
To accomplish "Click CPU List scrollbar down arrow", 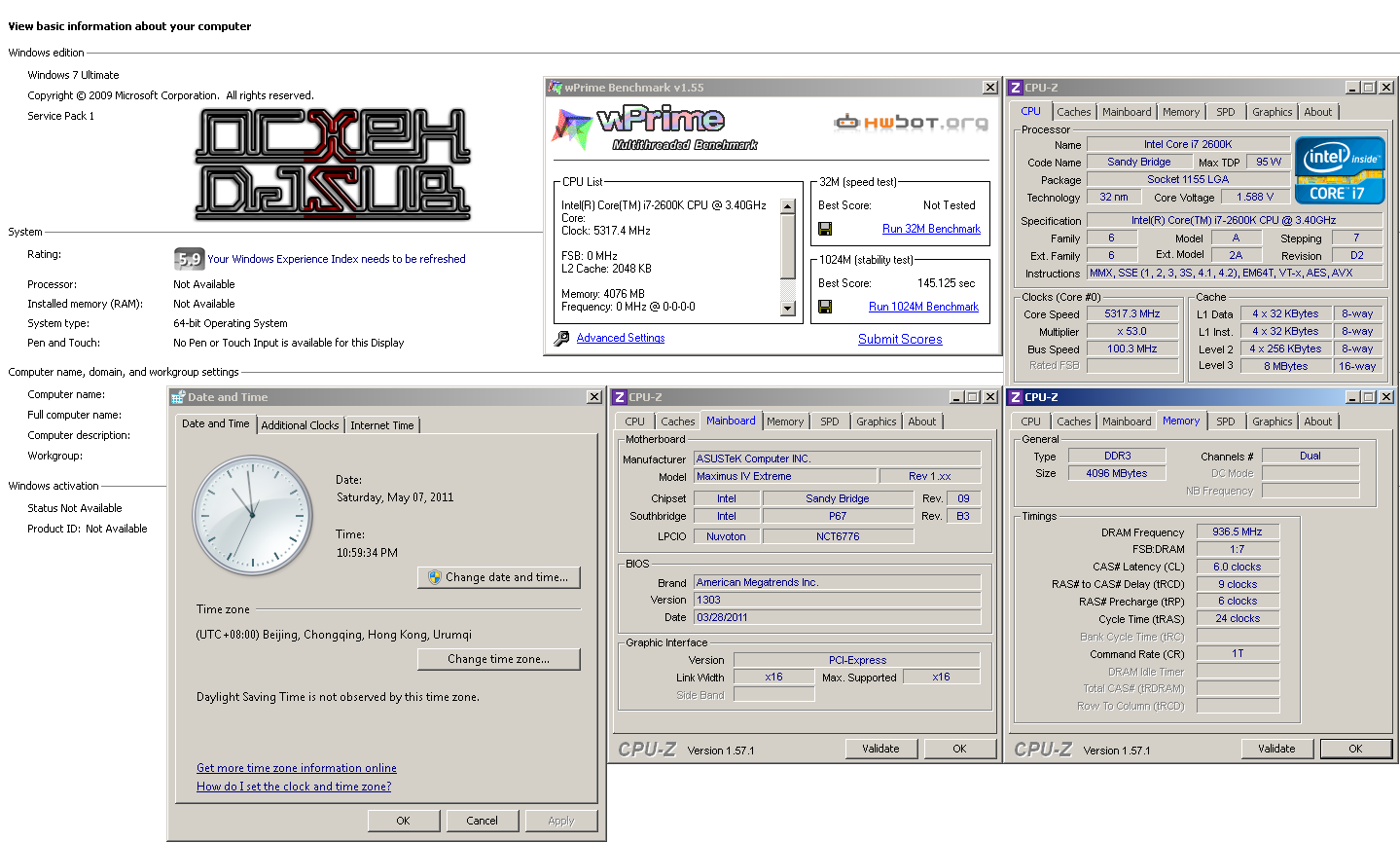I will (788, 309).
